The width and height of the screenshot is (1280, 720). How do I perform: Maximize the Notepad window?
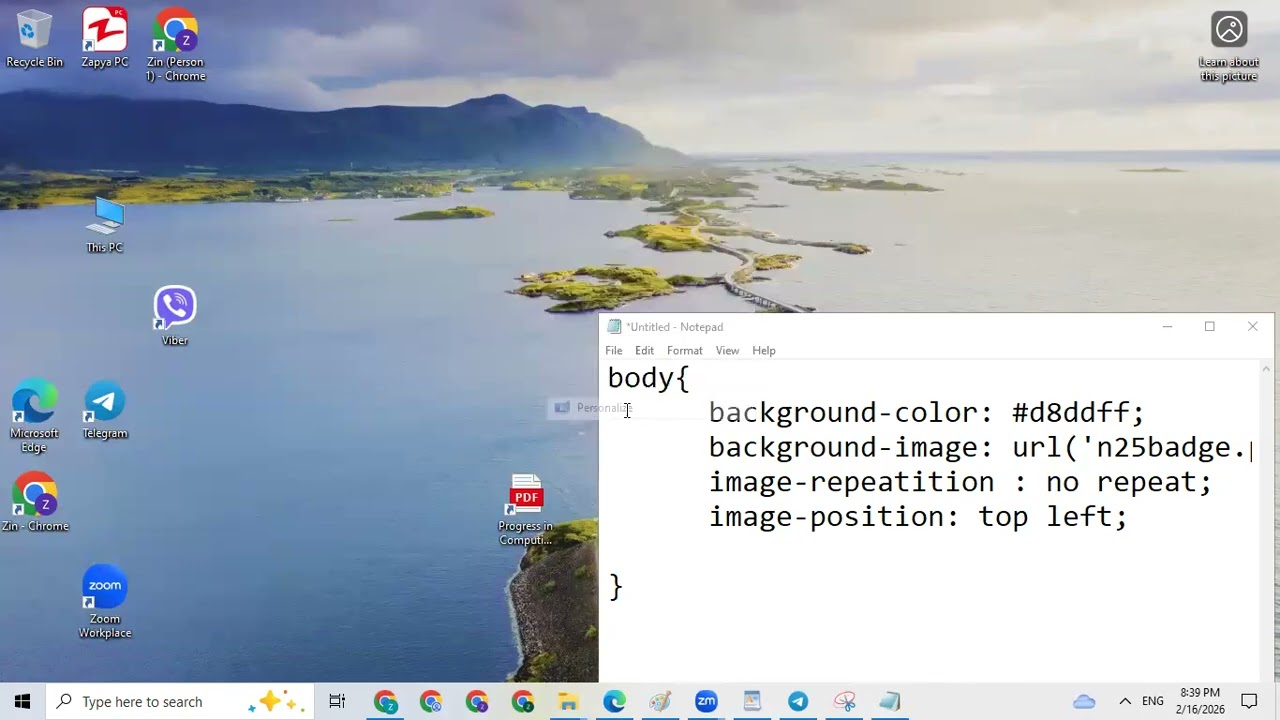pyautogui.click(x=1210, y=327)
